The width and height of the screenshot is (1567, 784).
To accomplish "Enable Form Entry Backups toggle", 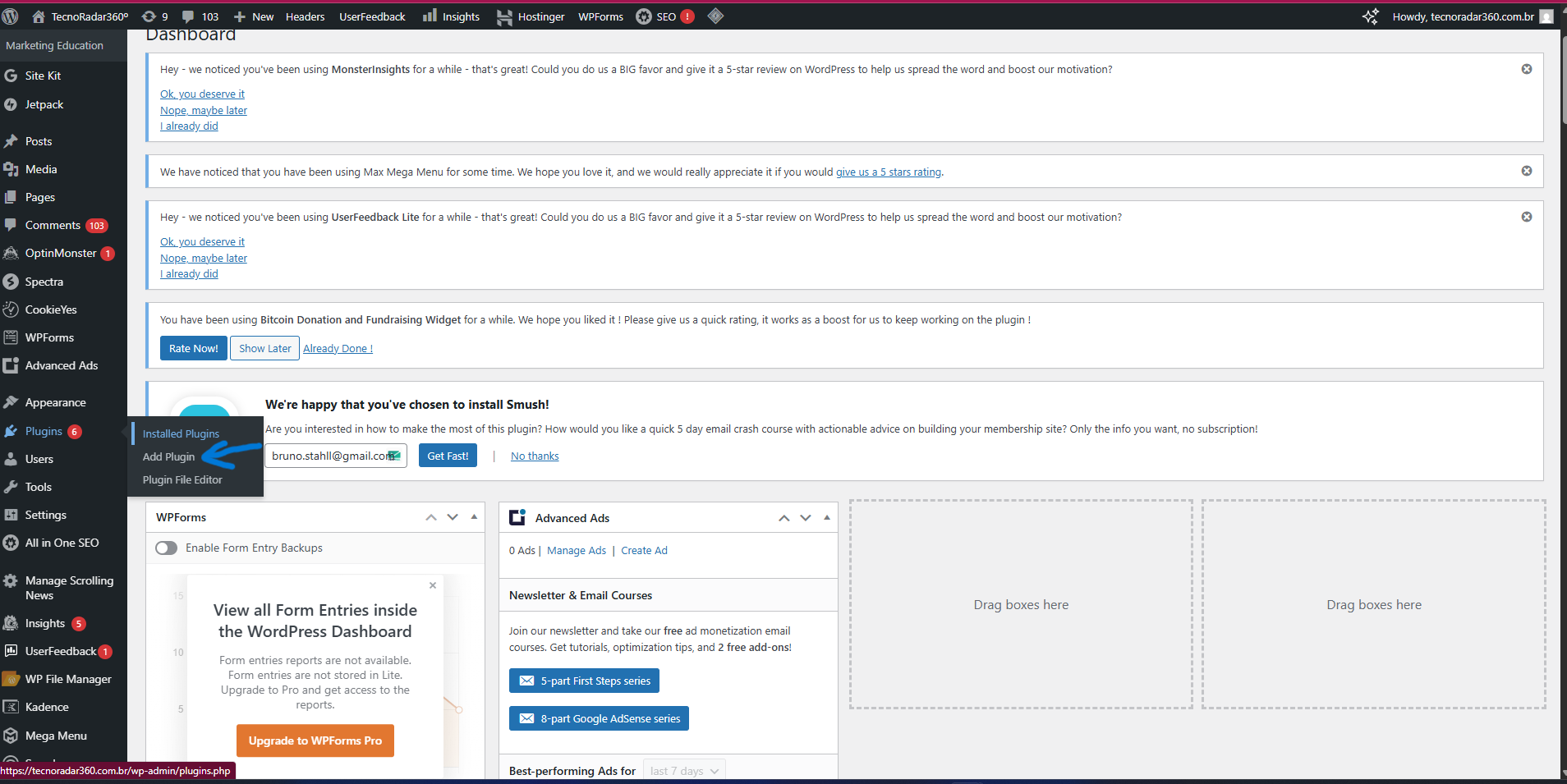I will coord(167,548).
